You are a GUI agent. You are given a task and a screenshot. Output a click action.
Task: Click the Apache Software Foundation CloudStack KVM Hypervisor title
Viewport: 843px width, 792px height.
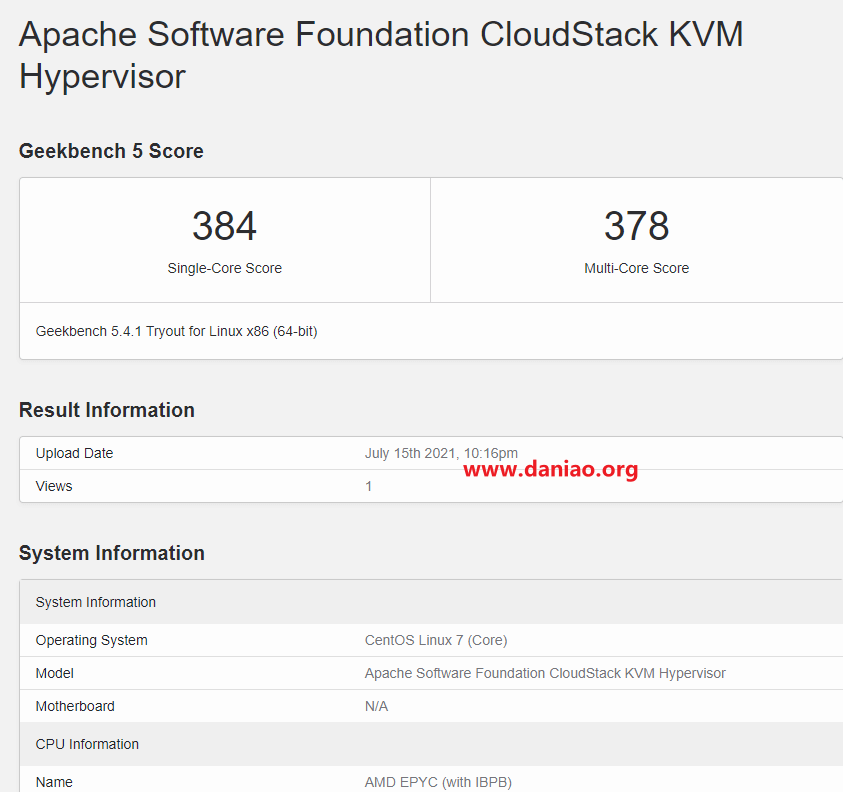pyautogui.click(x=381, y=55)
